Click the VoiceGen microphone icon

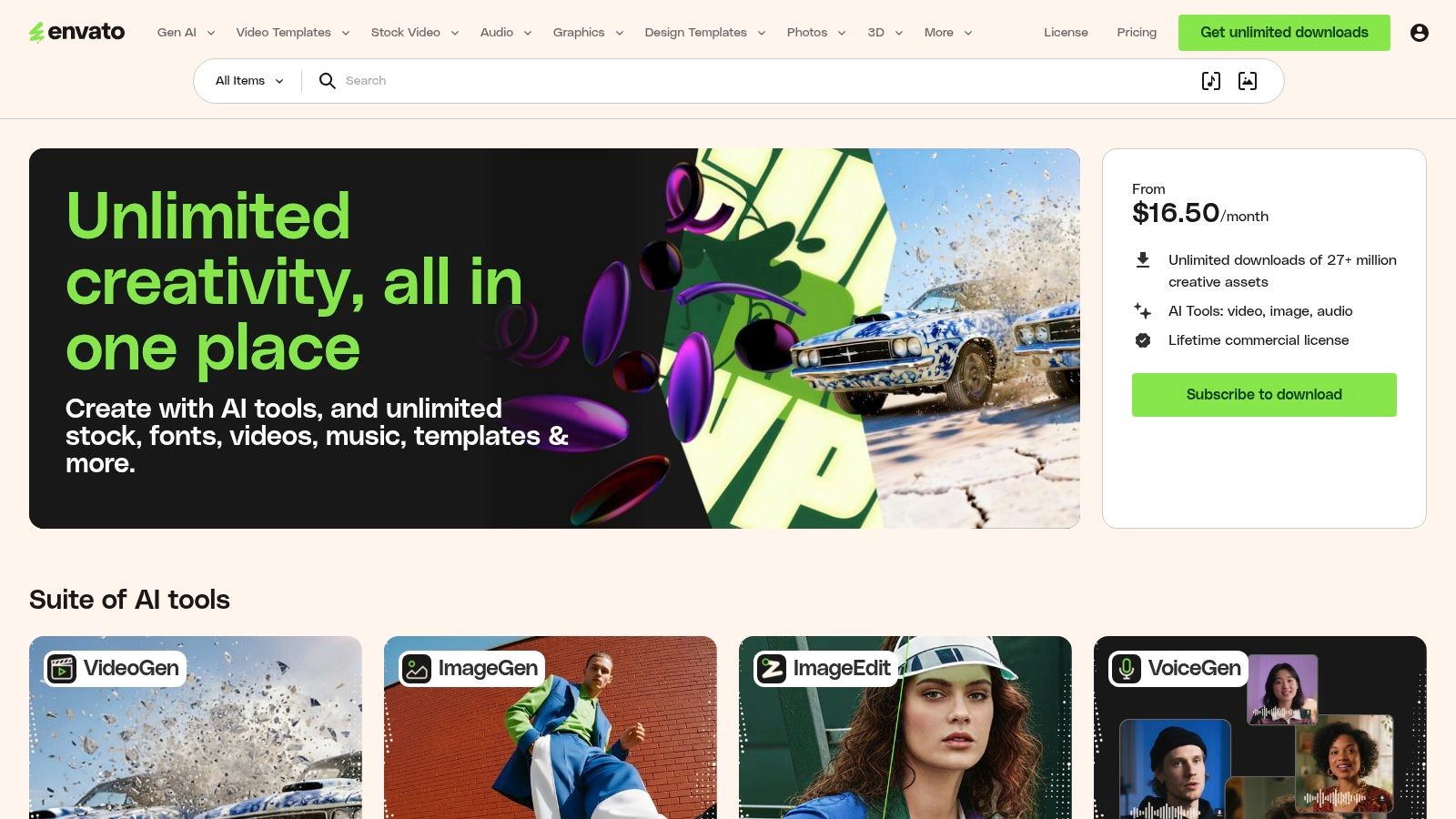pos(1127,669)
